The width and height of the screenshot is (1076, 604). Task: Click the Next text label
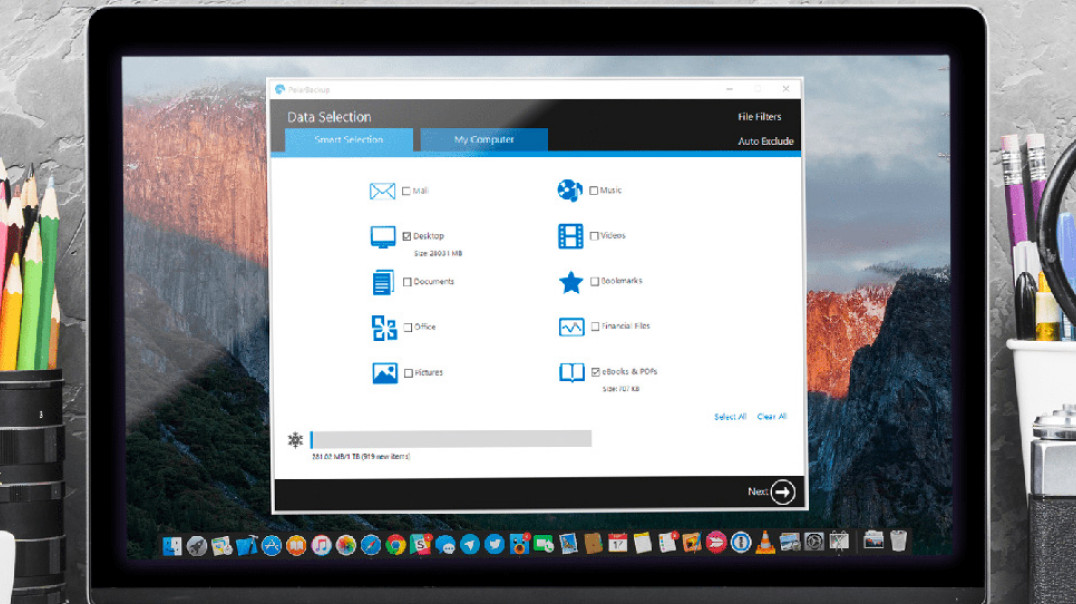tap(757, 491)
